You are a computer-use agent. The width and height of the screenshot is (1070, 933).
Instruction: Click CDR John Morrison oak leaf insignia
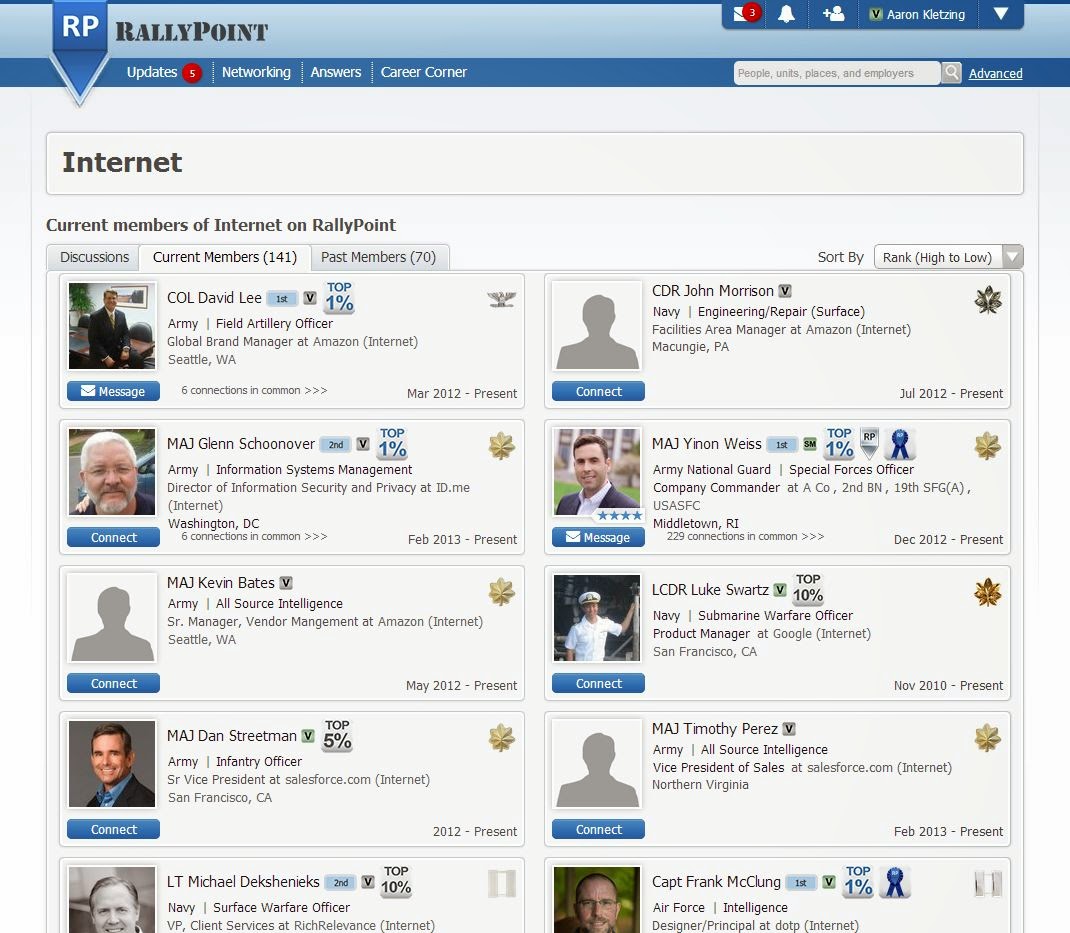coord(987,300)
